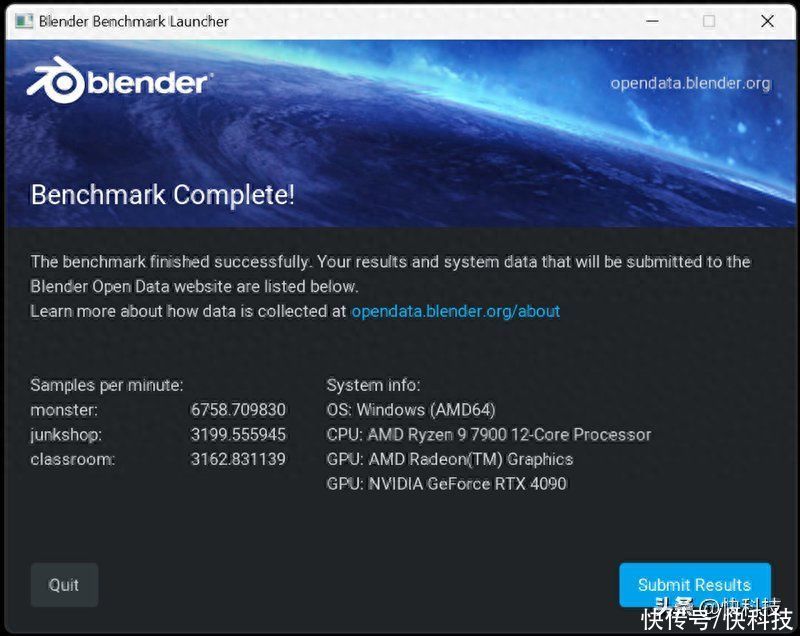Open the opendata.blender.org/about link
The width and height of the screenshot is (800, 636).
coord(456,311)
